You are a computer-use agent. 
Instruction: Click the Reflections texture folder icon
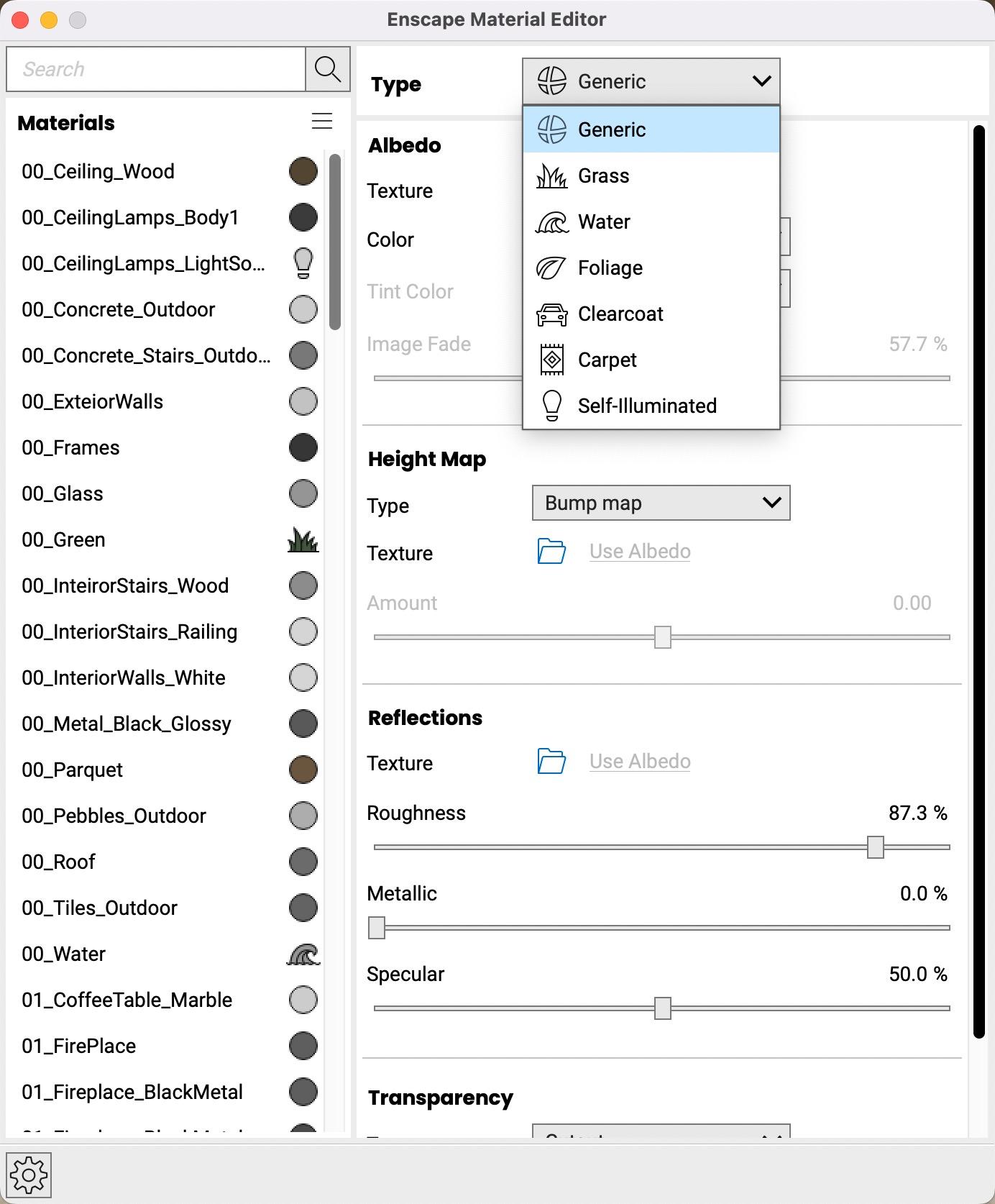[x=551, y=762]
